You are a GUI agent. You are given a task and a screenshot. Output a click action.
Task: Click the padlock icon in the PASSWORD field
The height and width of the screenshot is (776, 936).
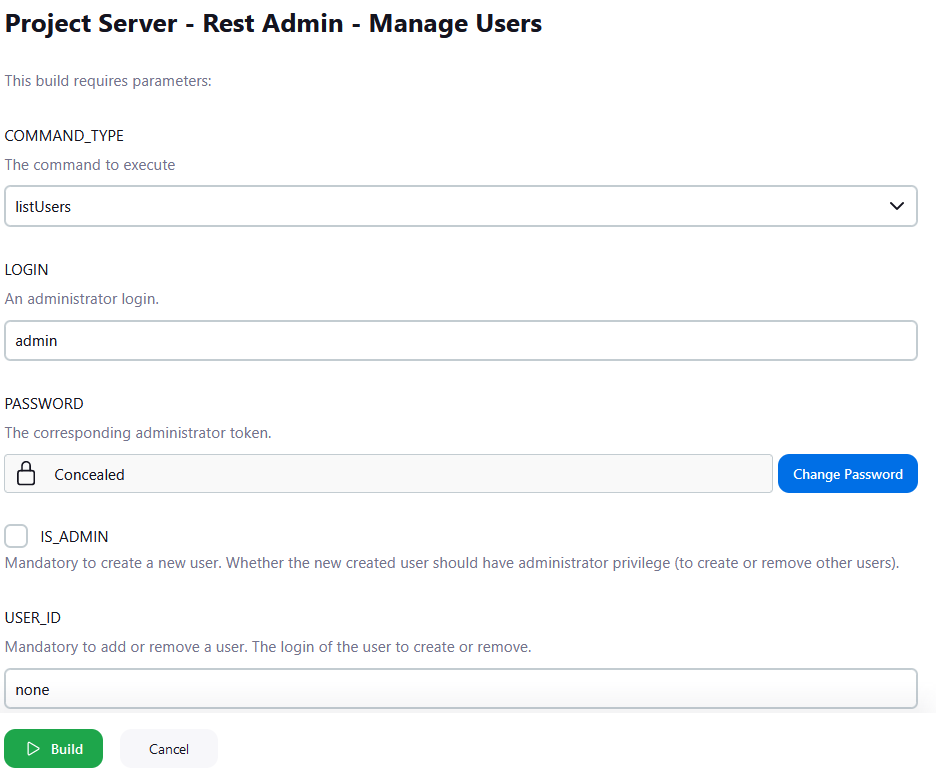(26, 473)
